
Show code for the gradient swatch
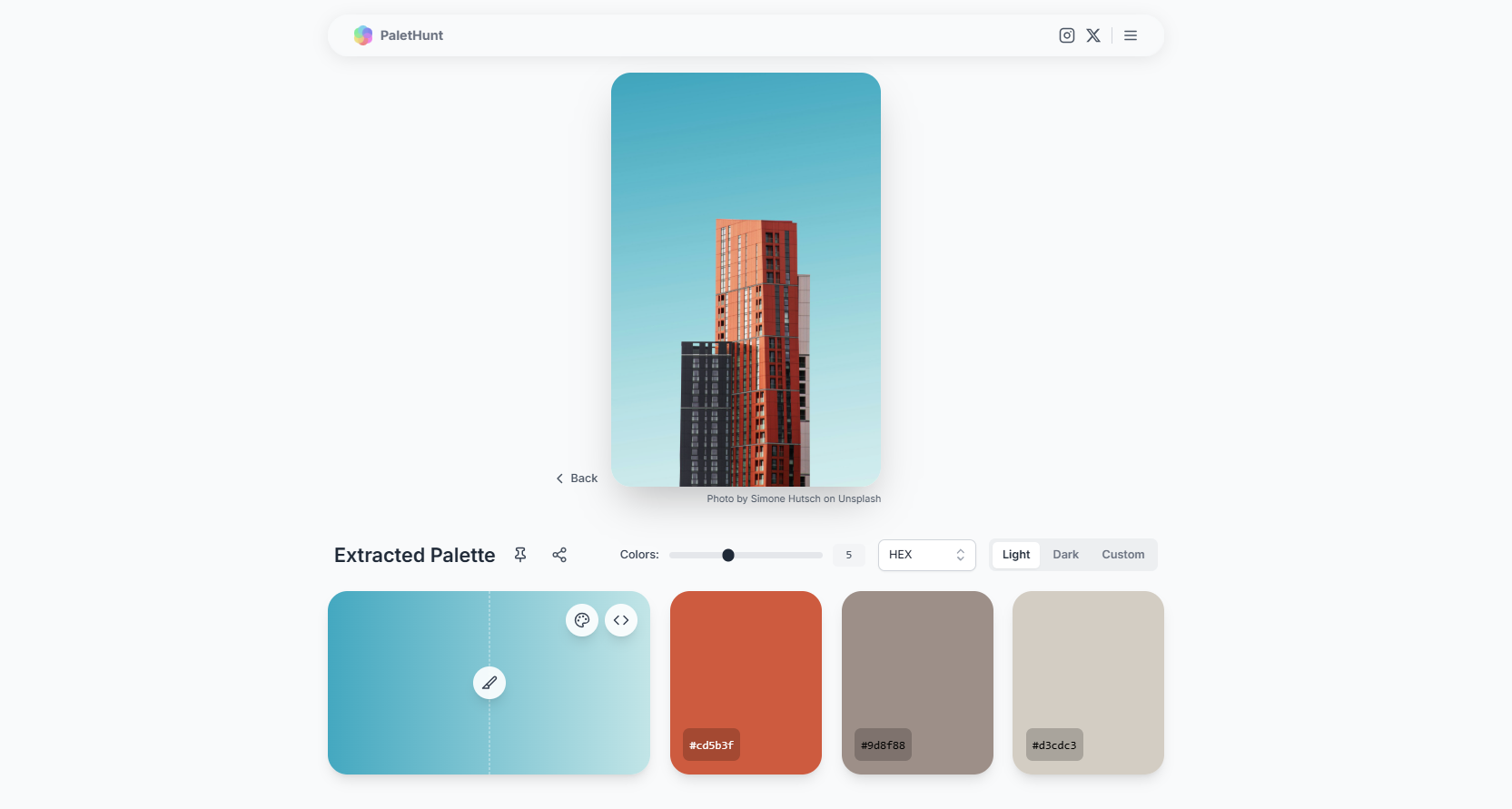click(x=621, y=620)
